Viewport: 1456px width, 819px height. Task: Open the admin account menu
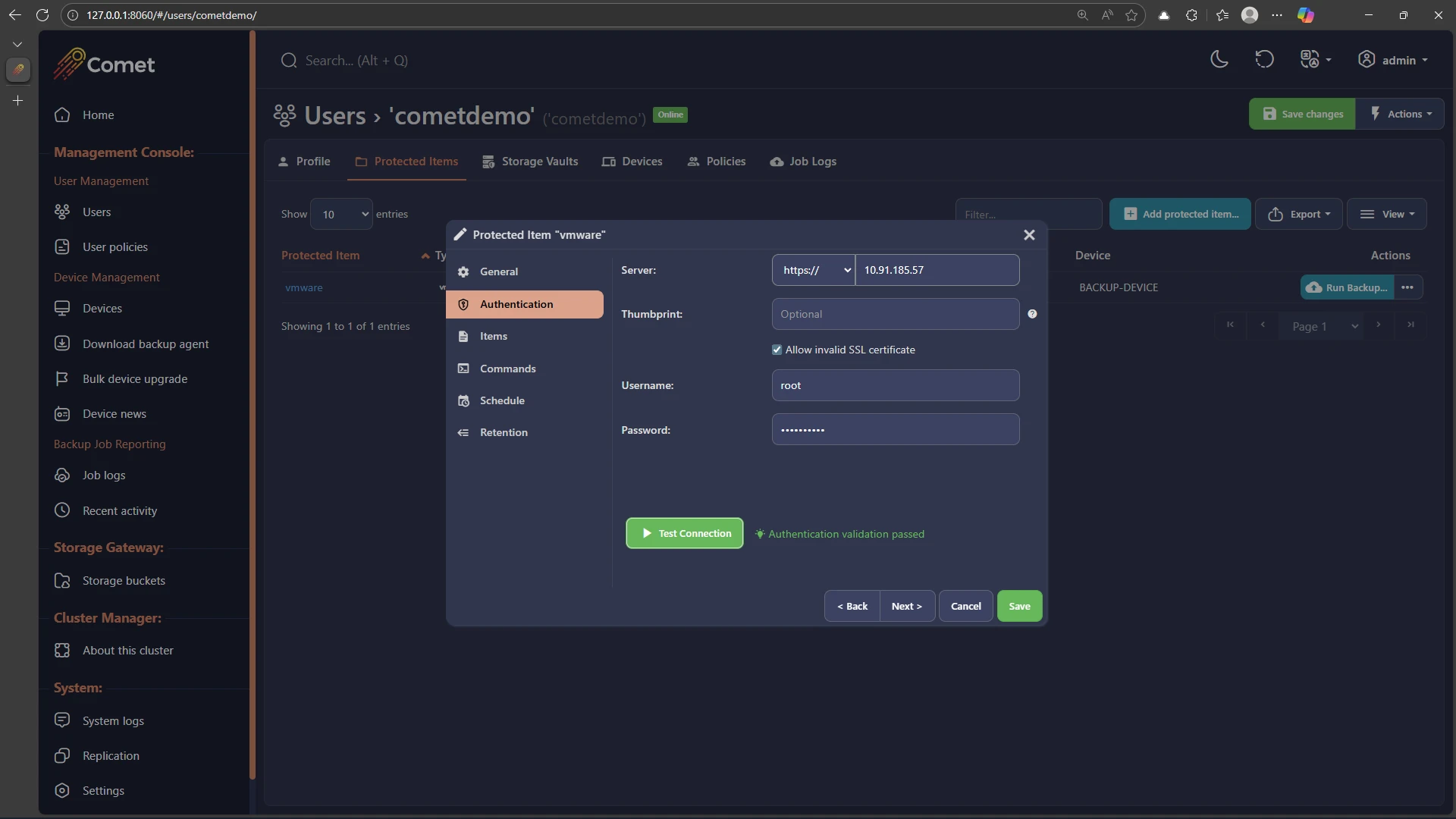1392,60
